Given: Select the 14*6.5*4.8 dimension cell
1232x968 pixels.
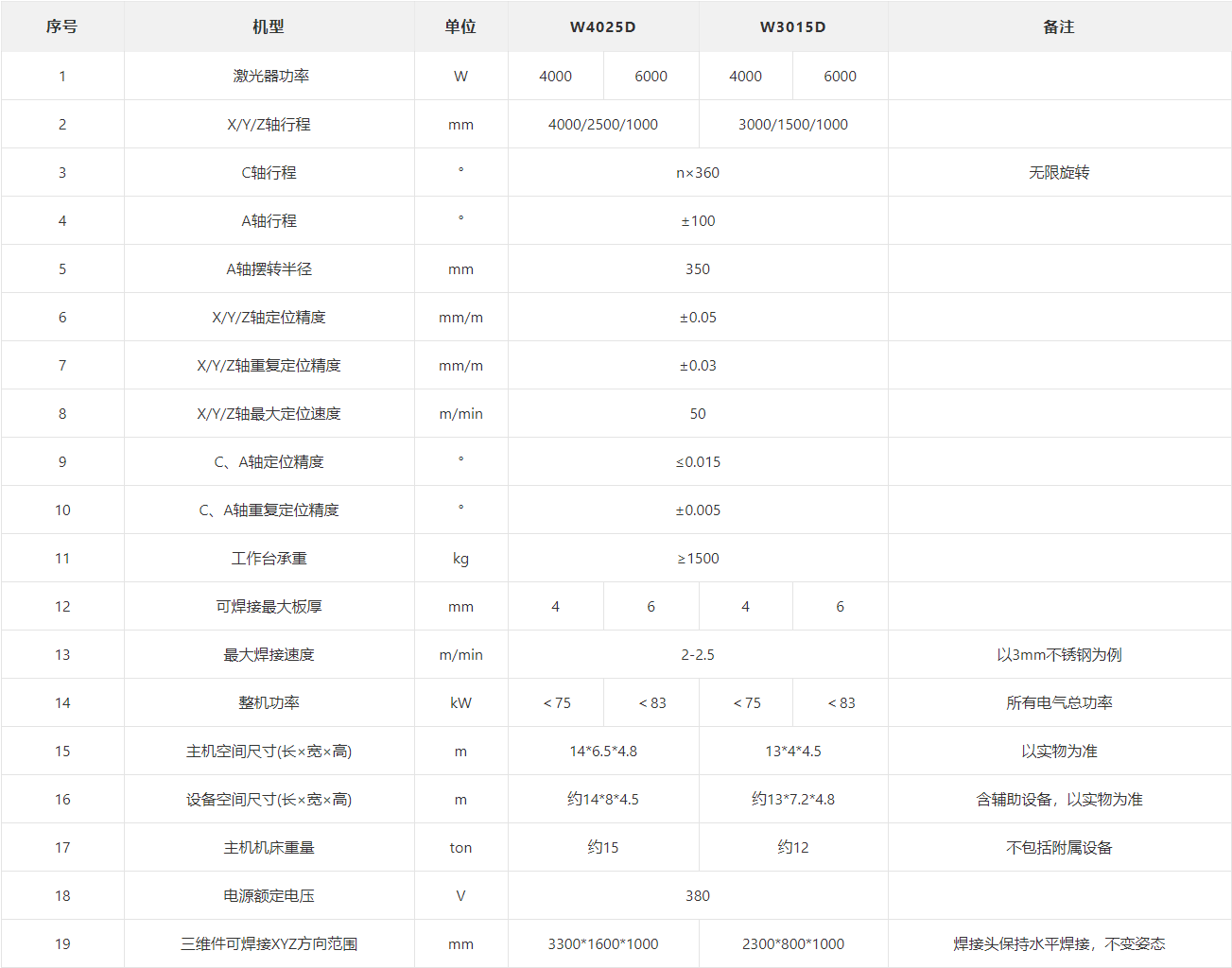Looking at the screenshot, I should [603, 751].
